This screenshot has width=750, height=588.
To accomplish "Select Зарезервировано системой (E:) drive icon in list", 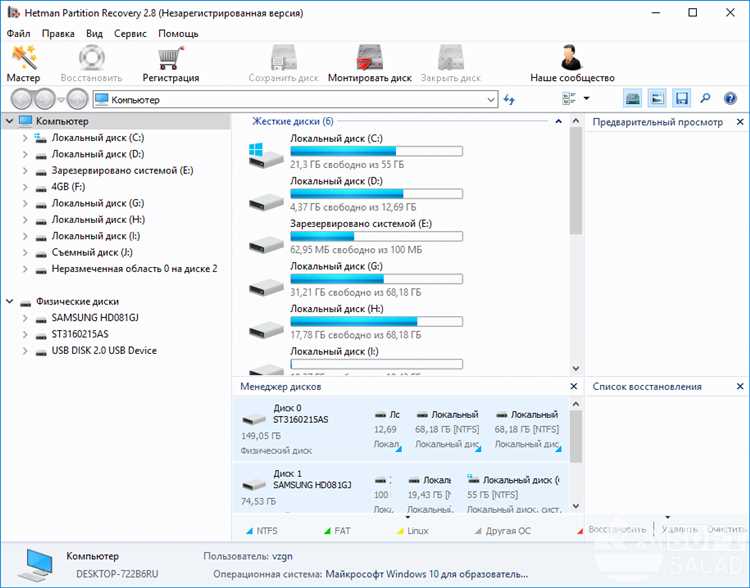I will 266,244.
